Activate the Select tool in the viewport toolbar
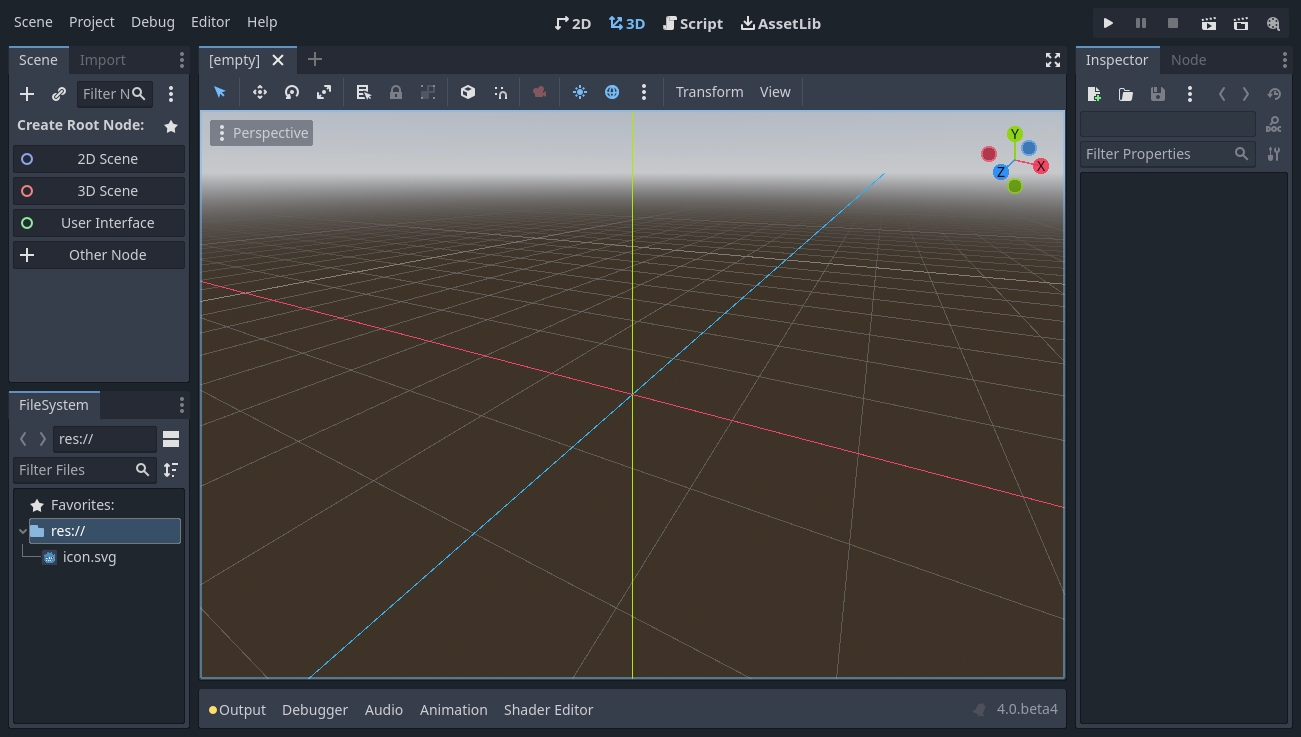This screenshot has width=1301, height=737. tap(220, 92)
